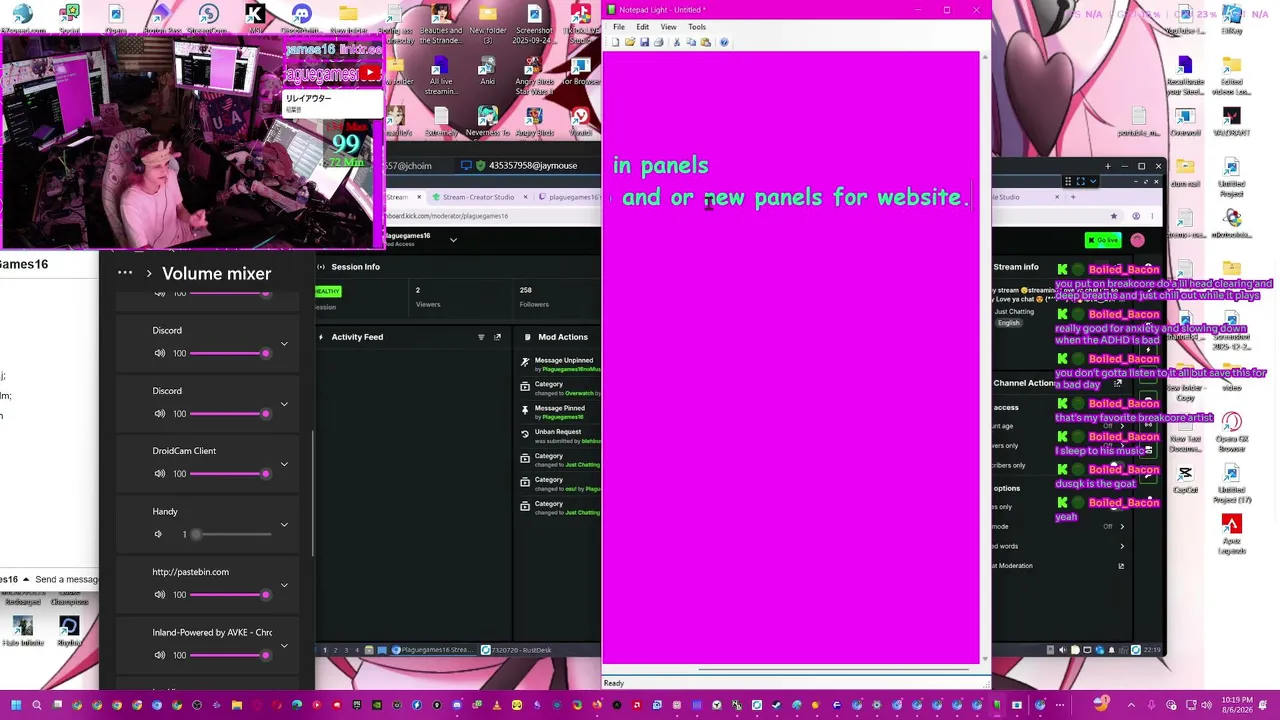Expand Handy volume options
The width and height of the screenshot is (1280, 720).
pos(284,525)
